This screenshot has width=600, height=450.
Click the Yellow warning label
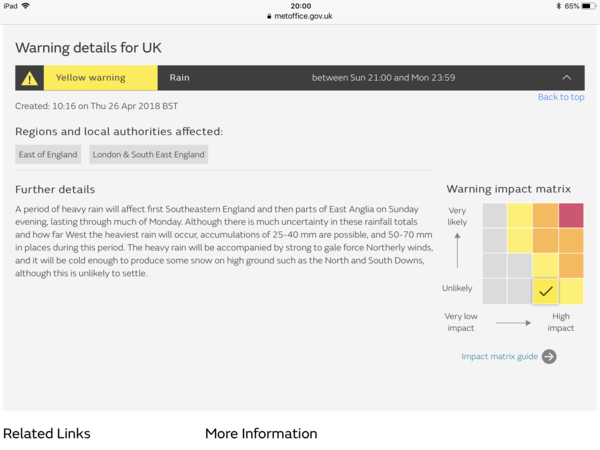tap(91, 78)
